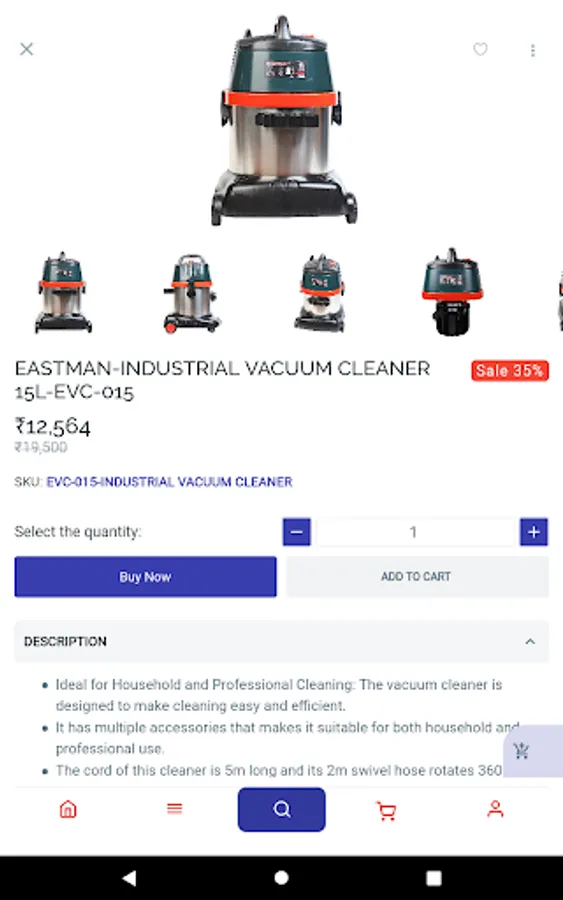Select the quantity input field
The height and width of the screenshot is (900, 563).
coord(414,532)
